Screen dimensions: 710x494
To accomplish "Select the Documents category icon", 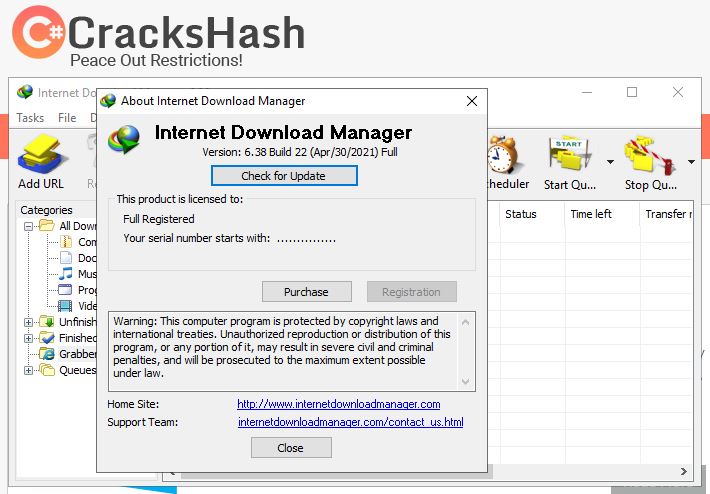I will pyautogui.click(x=66, y=258).
